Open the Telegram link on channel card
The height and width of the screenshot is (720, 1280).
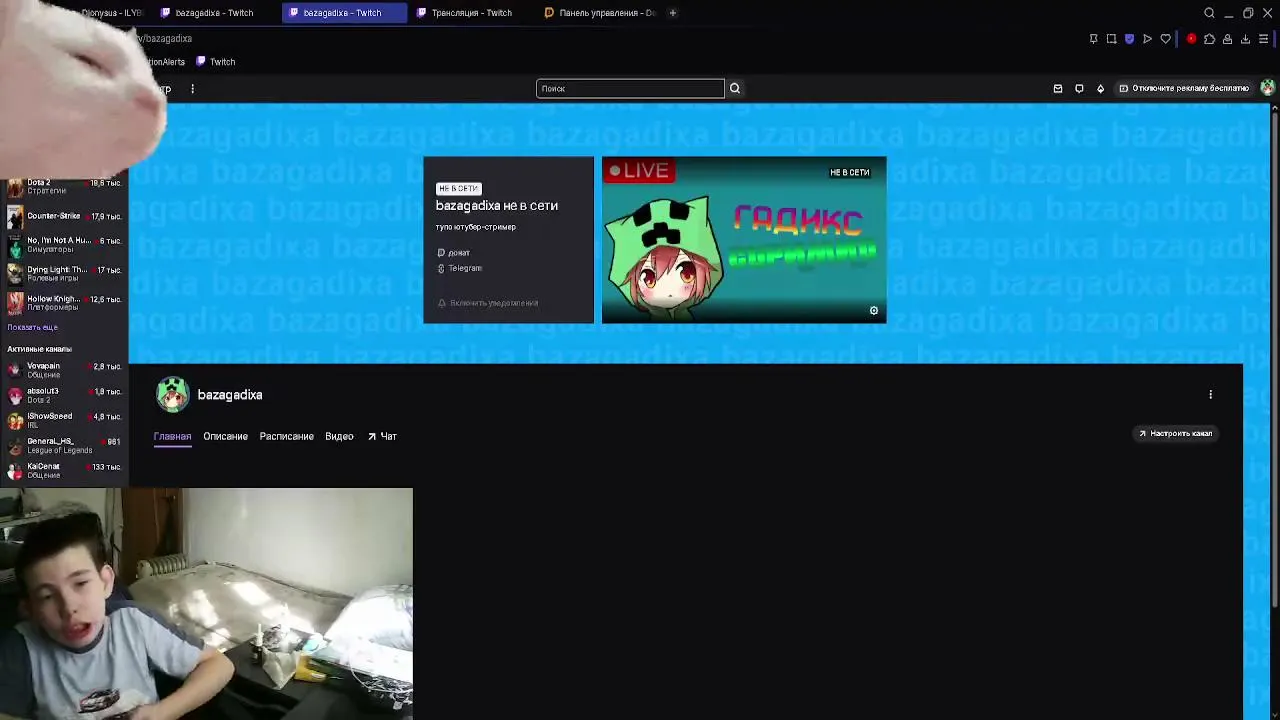[x=460, y=268]
